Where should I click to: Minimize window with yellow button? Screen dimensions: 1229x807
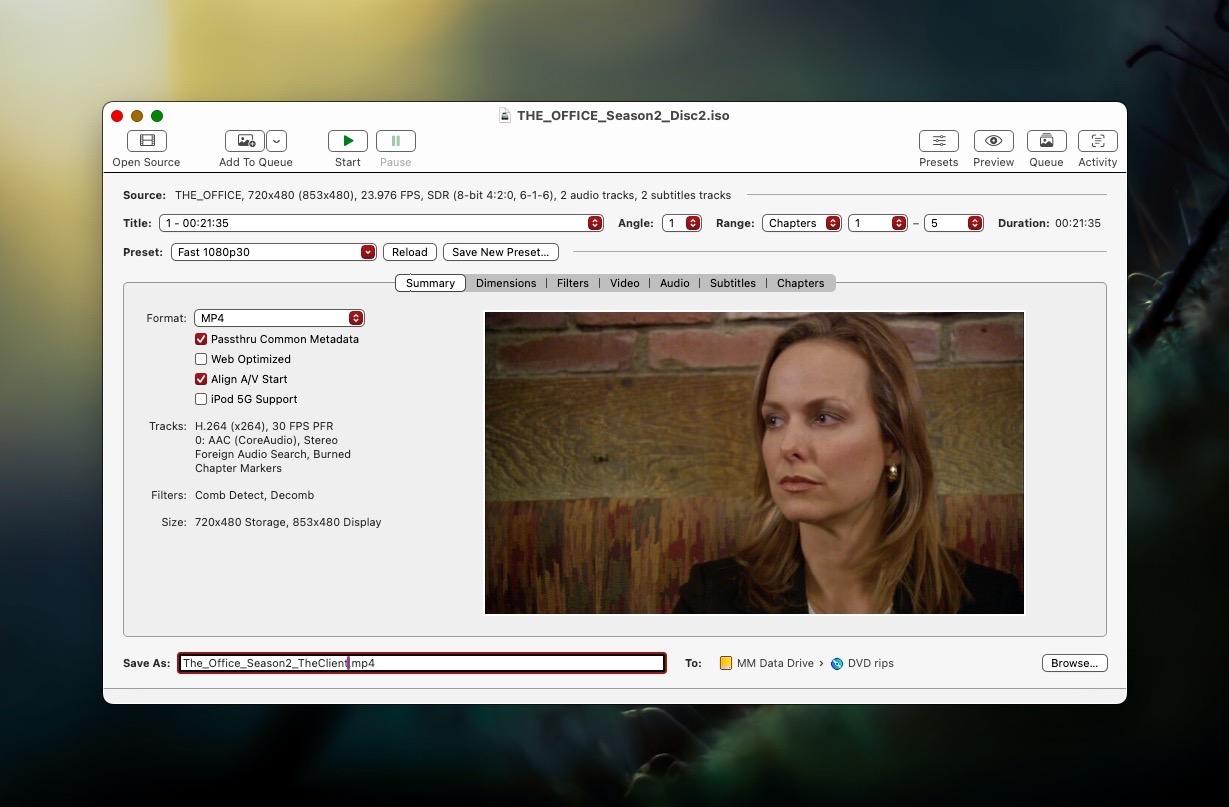[137, 116]
